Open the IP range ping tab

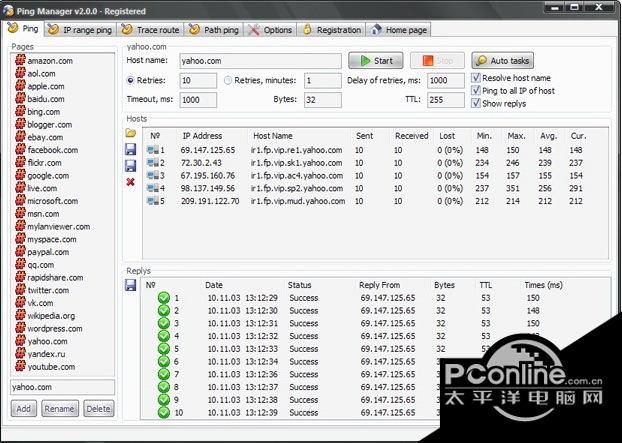pos(81,30)
